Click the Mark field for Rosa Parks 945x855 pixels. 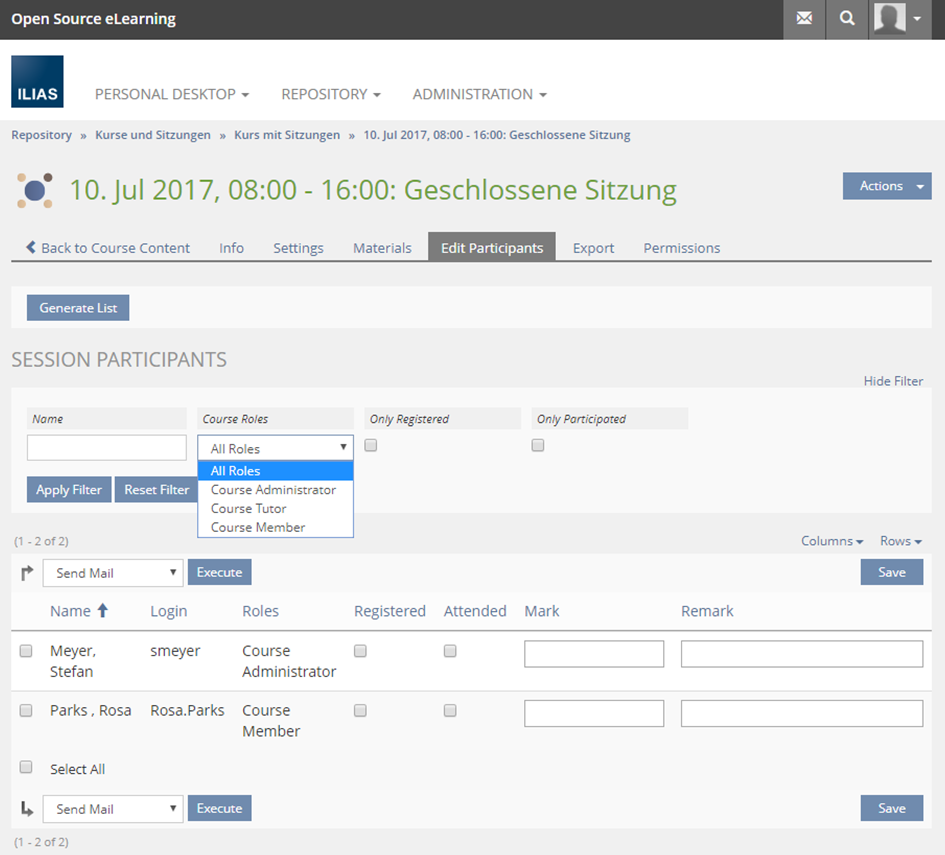(x=594, y=713)
